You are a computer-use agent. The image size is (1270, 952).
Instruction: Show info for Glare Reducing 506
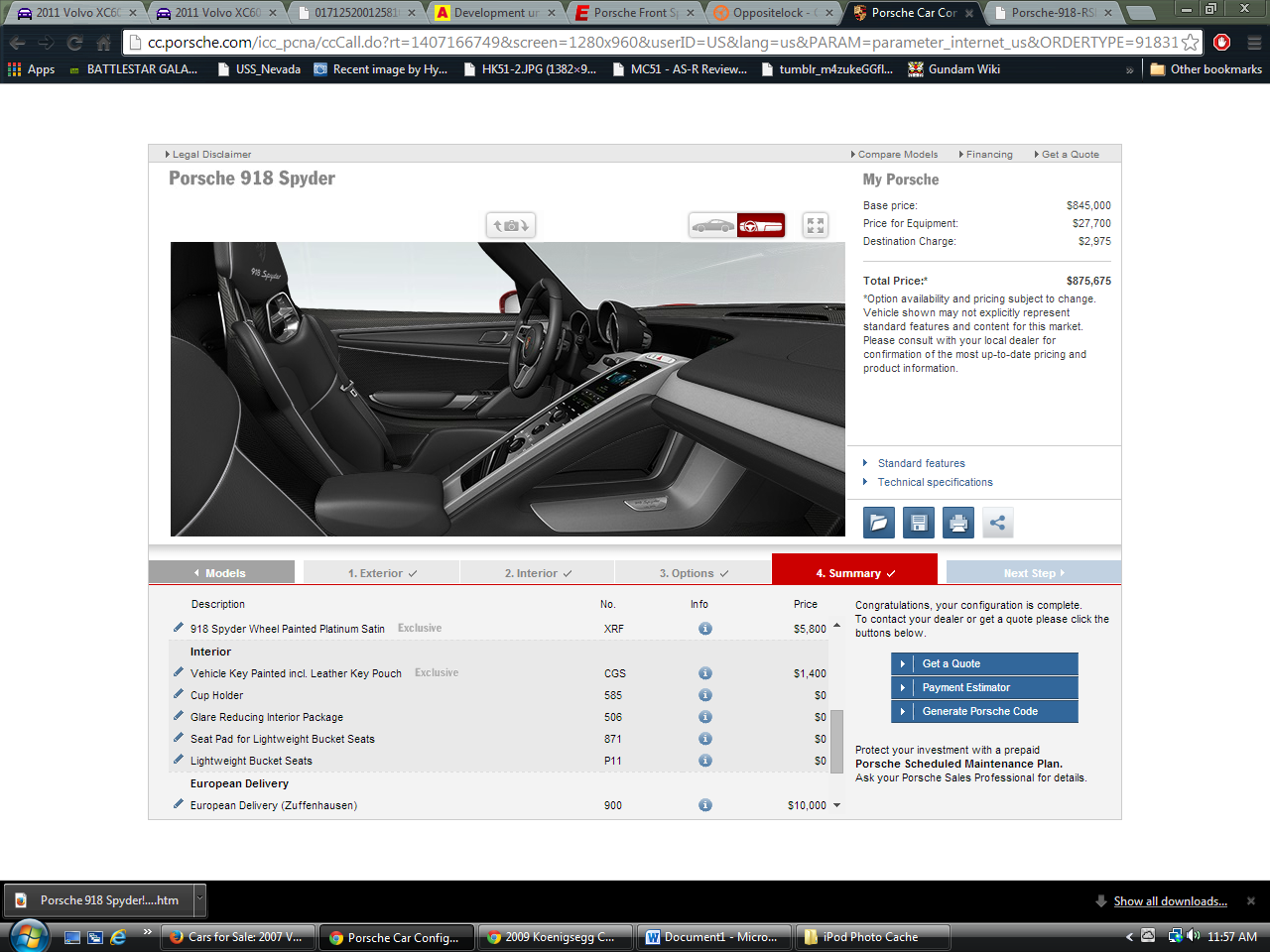click(x=704, y=717)
